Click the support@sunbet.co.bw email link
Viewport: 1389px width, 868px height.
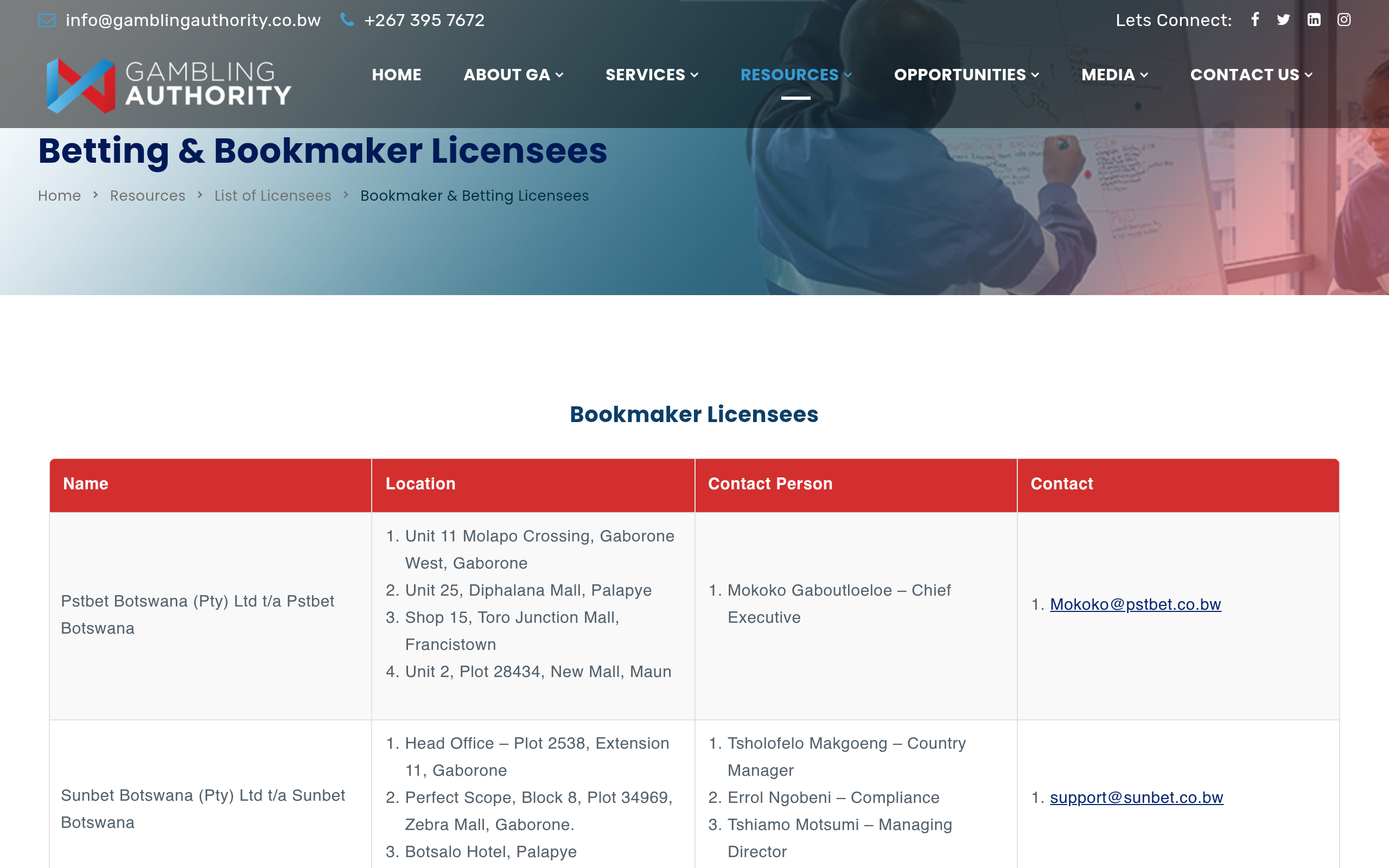1137,797
